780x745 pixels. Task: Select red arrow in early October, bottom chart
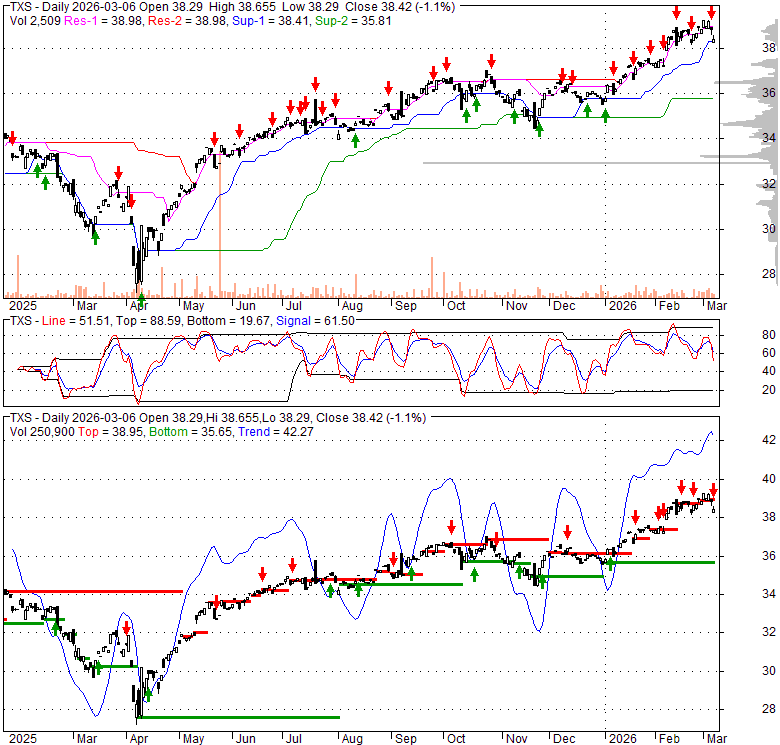tap(452, 525)
